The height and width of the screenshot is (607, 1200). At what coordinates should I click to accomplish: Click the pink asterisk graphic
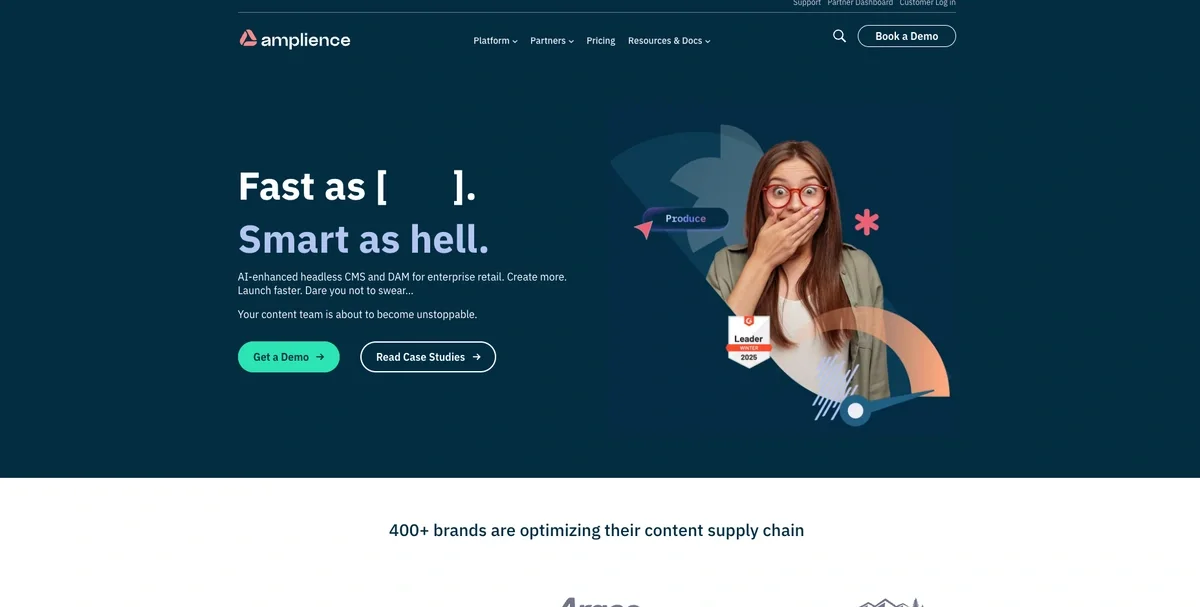point(867,222)
